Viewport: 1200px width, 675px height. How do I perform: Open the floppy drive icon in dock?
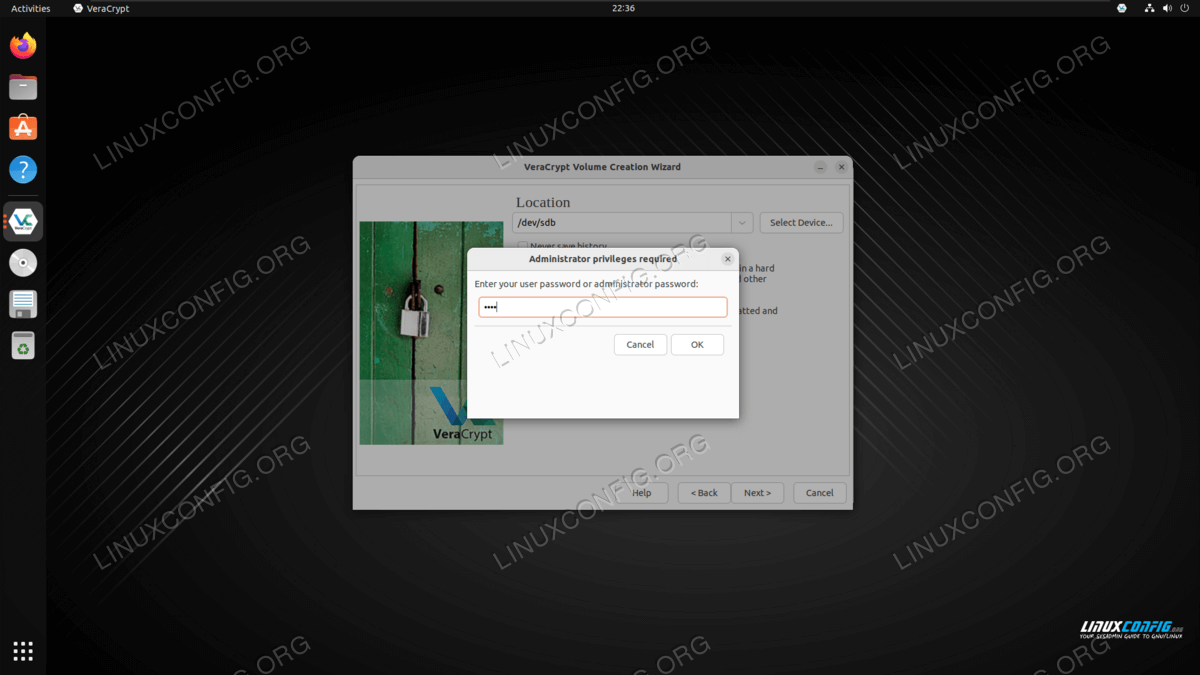[23, 304]
